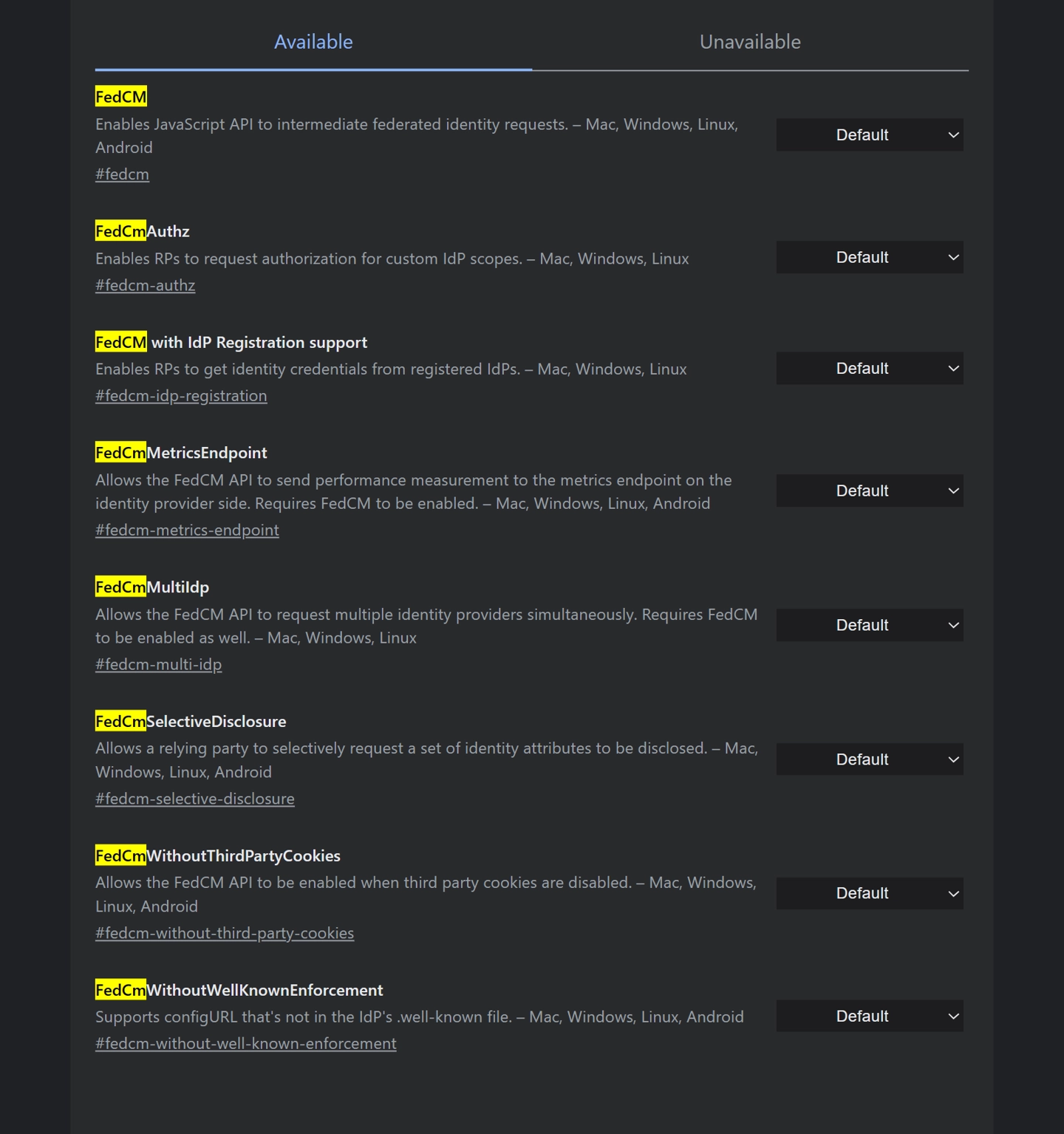Click the #fedcm-selective-disclosure link
Image resolution: width=1064 pixels, height=1134 pixels.
click(x=195, y=799)
